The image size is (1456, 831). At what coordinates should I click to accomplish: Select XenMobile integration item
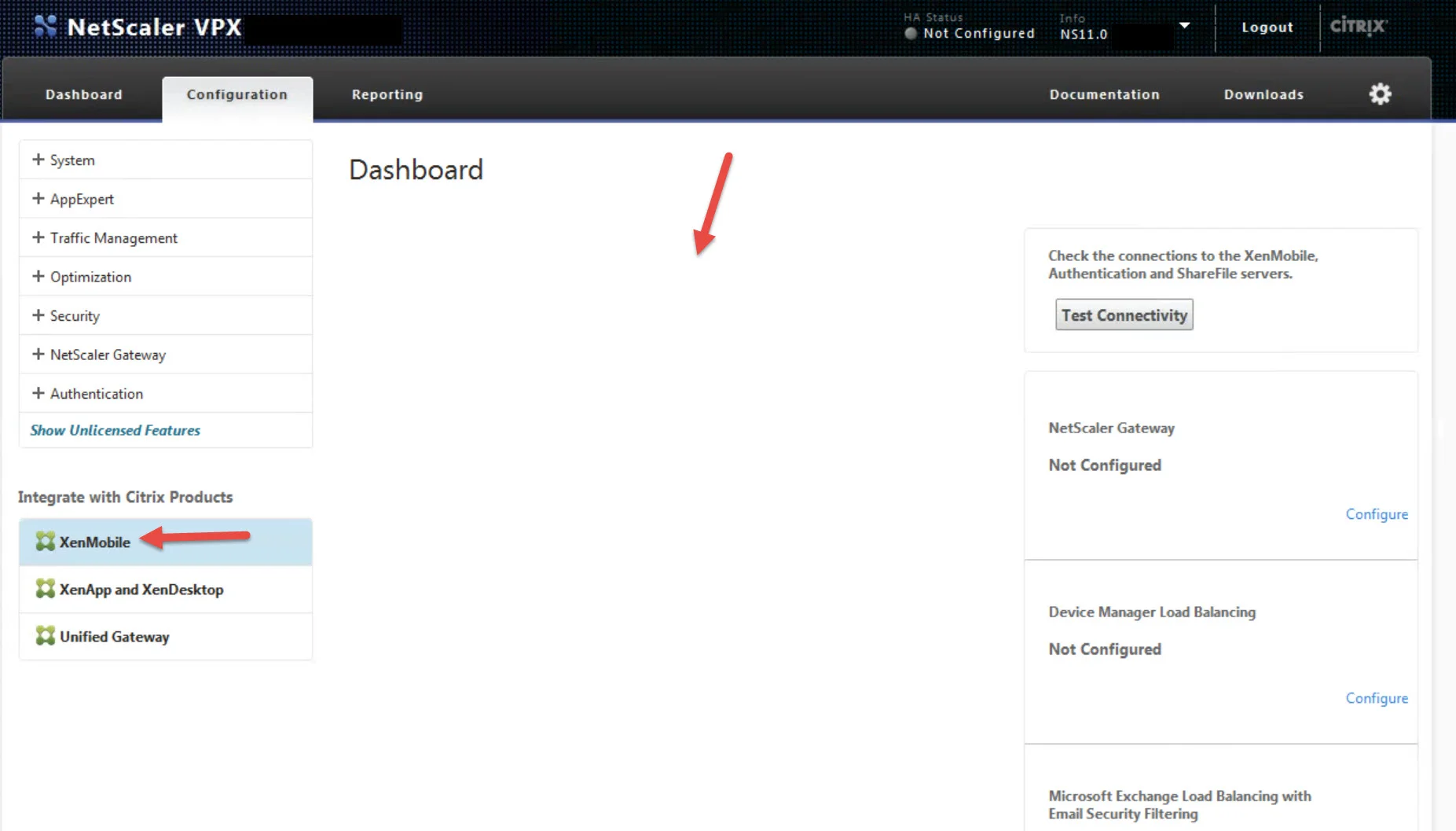click(166, 542)
